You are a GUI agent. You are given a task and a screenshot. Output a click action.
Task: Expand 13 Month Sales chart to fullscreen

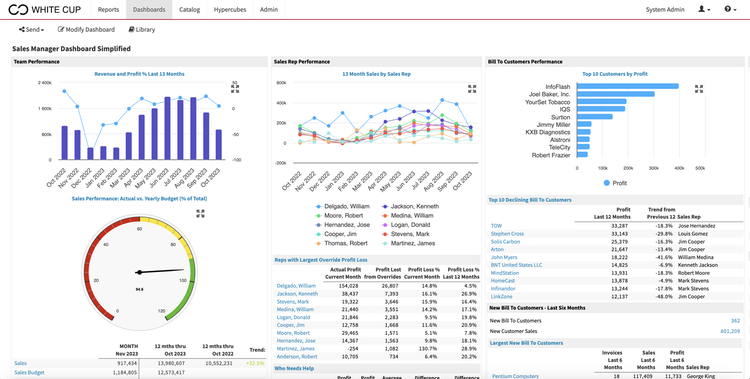click(x=471, y=89)
